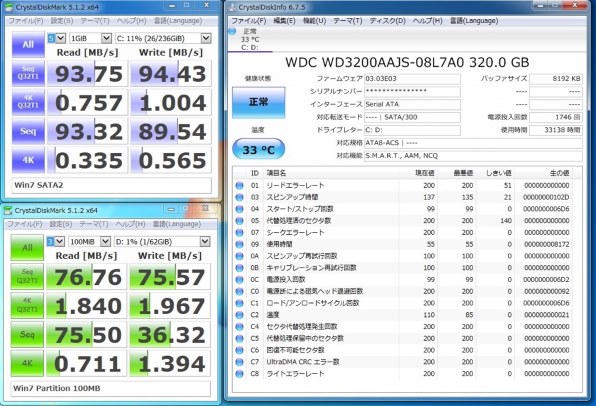Click the CrystalDiskInfo title bar icon
The image size is (596, 406).
232,7
